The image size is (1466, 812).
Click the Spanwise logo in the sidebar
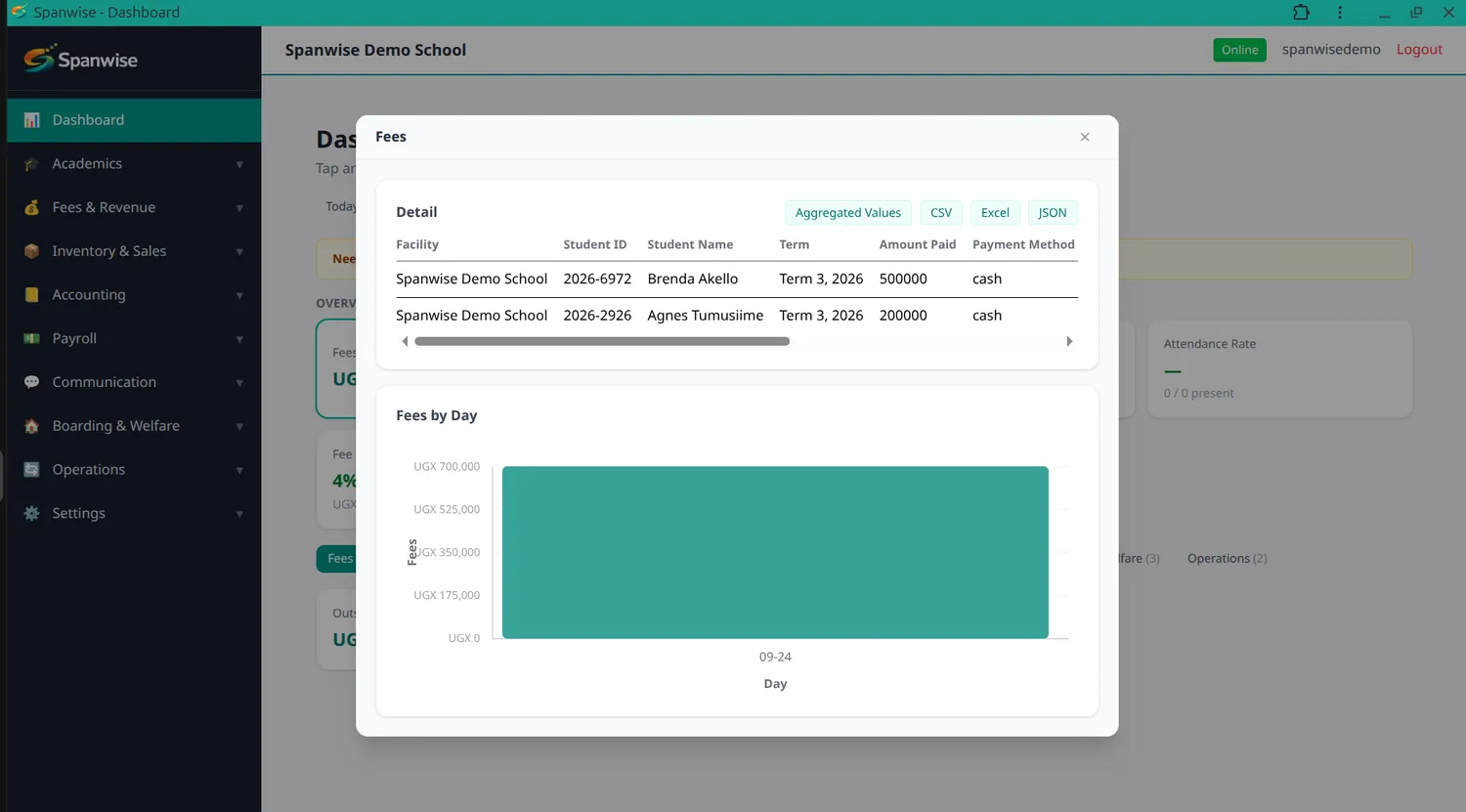point(81,60)
